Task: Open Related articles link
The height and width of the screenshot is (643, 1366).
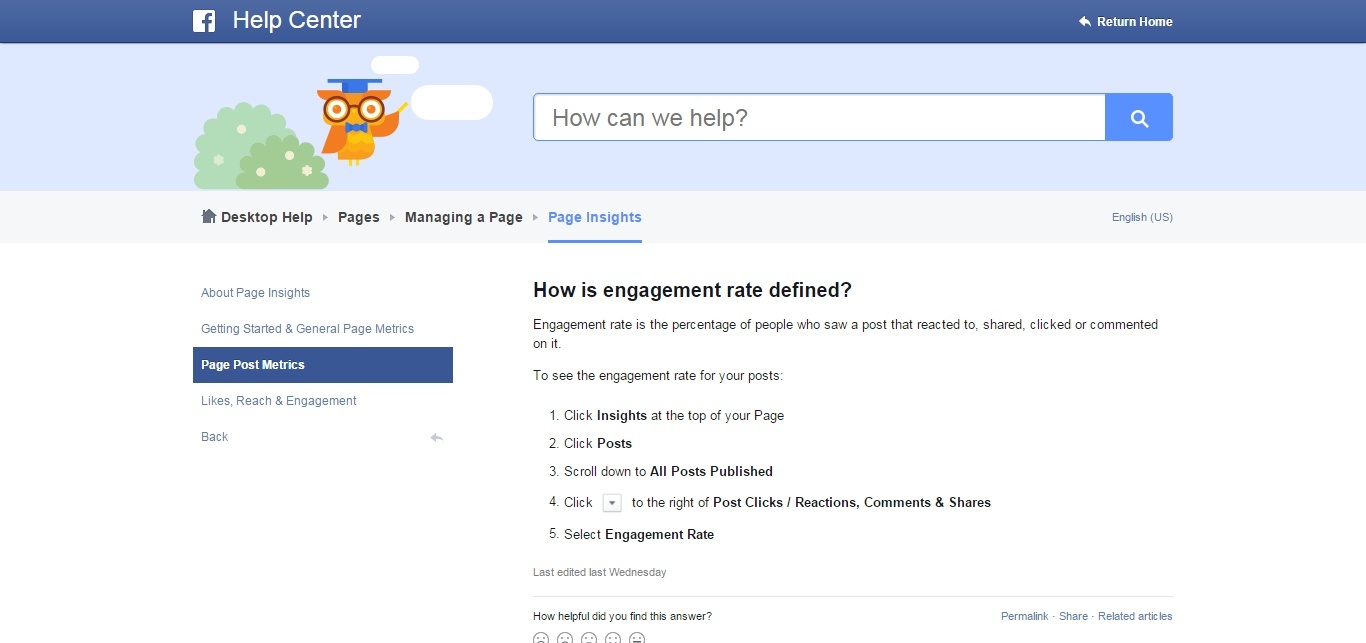Action: click(1134, 616)
